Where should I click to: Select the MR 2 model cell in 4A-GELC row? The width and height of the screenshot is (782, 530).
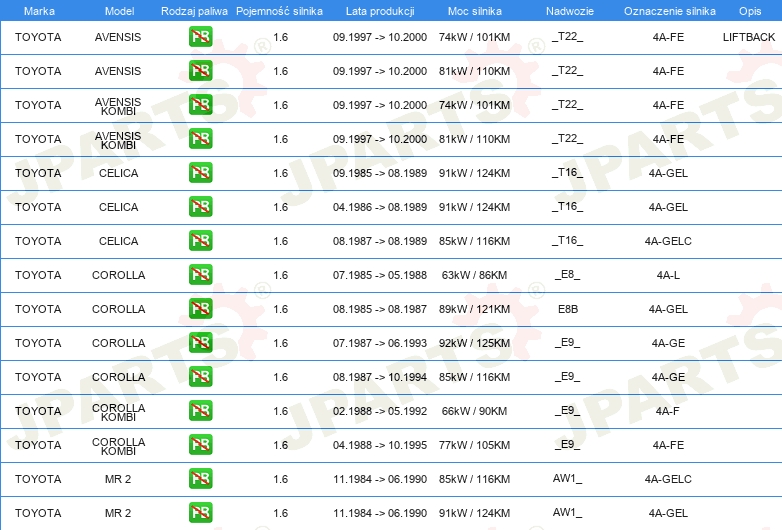point(118,479)
